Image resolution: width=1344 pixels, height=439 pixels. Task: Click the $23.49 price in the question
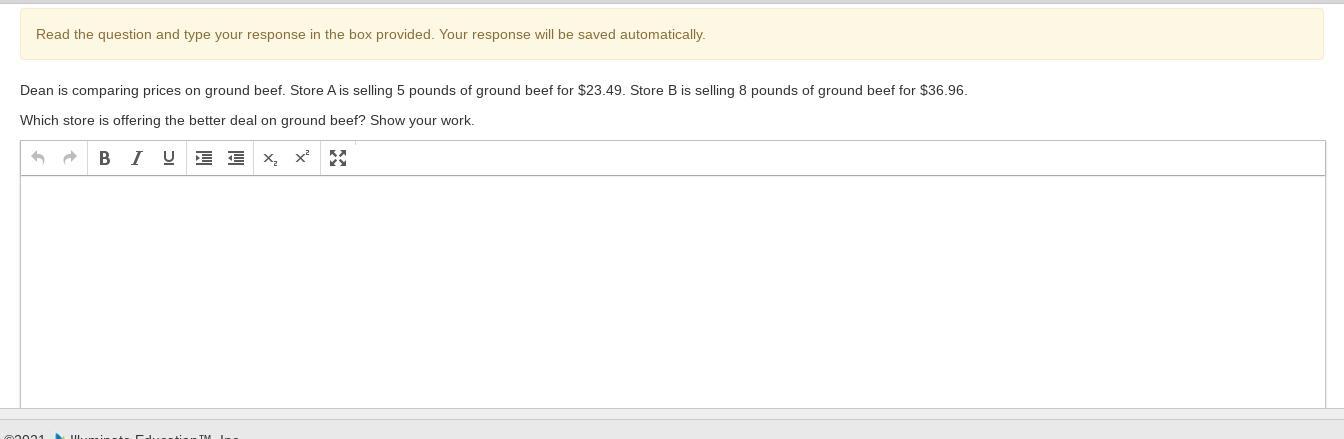click(x=600, y=90)
